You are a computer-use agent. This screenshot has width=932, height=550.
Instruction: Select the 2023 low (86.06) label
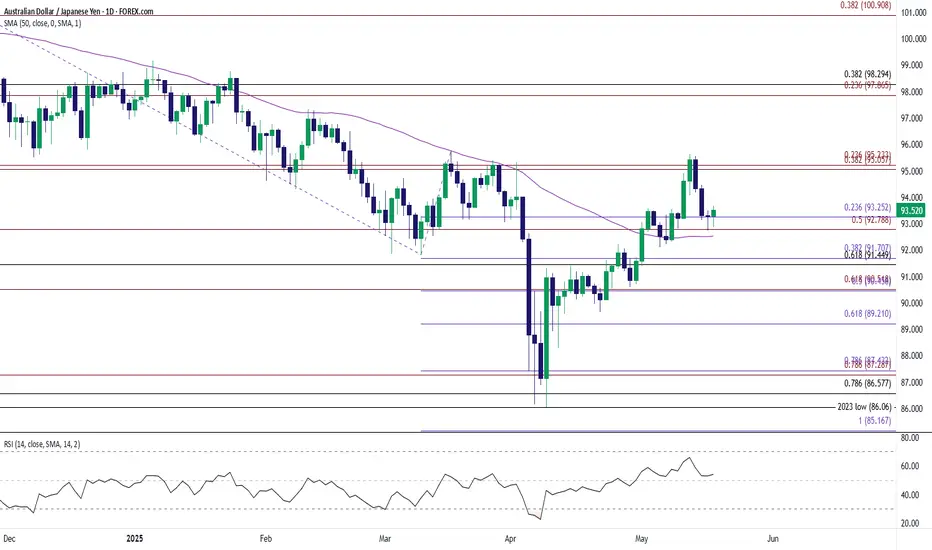(x=865, y=407)
